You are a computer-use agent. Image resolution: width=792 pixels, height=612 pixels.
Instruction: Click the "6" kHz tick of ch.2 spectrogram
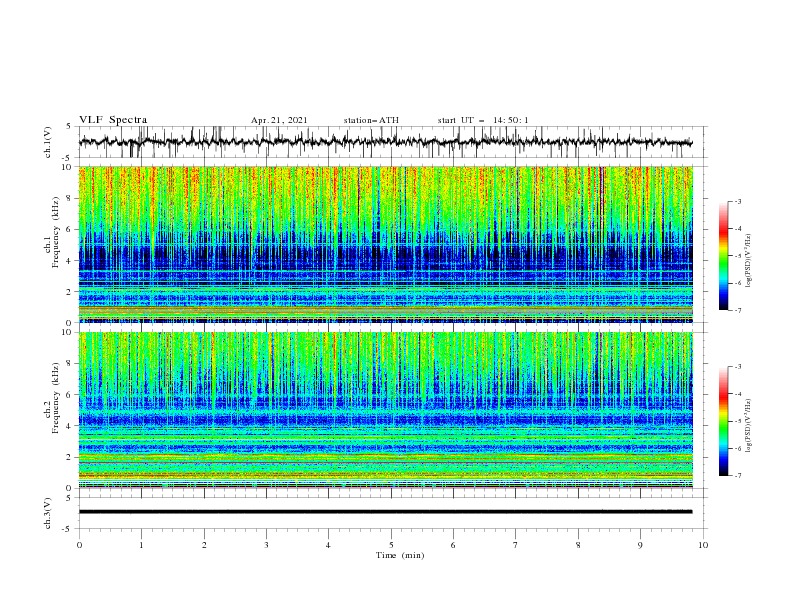(x=69, y=395)
